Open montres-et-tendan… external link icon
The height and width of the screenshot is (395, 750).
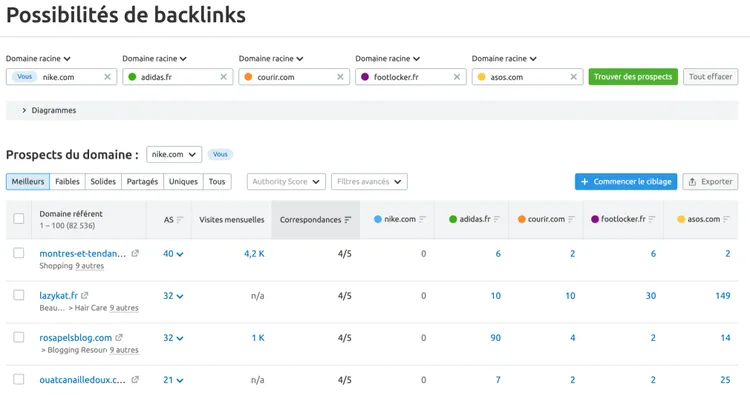pos(135,253)
